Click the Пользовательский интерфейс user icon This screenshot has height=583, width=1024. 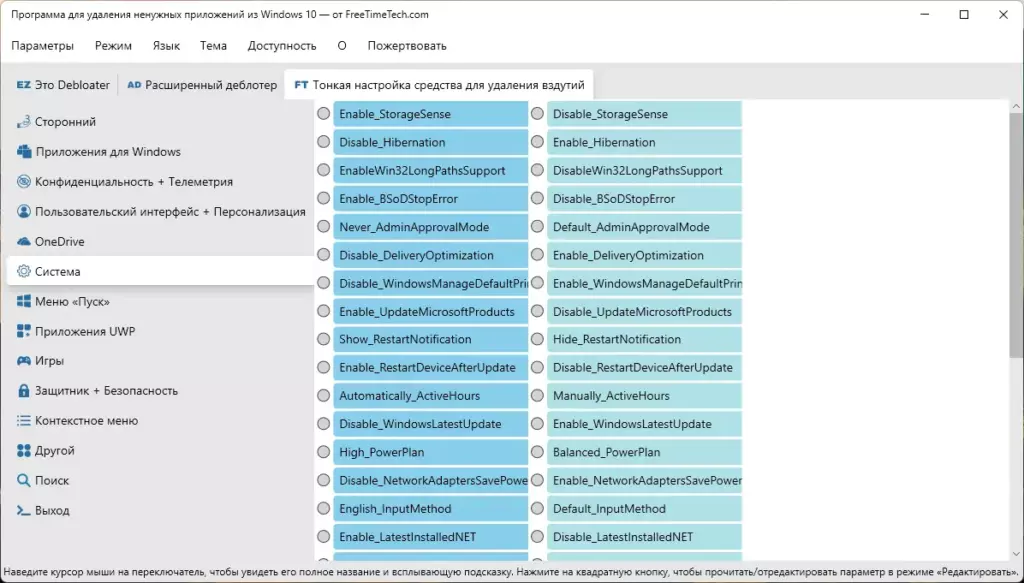[24, 212]
